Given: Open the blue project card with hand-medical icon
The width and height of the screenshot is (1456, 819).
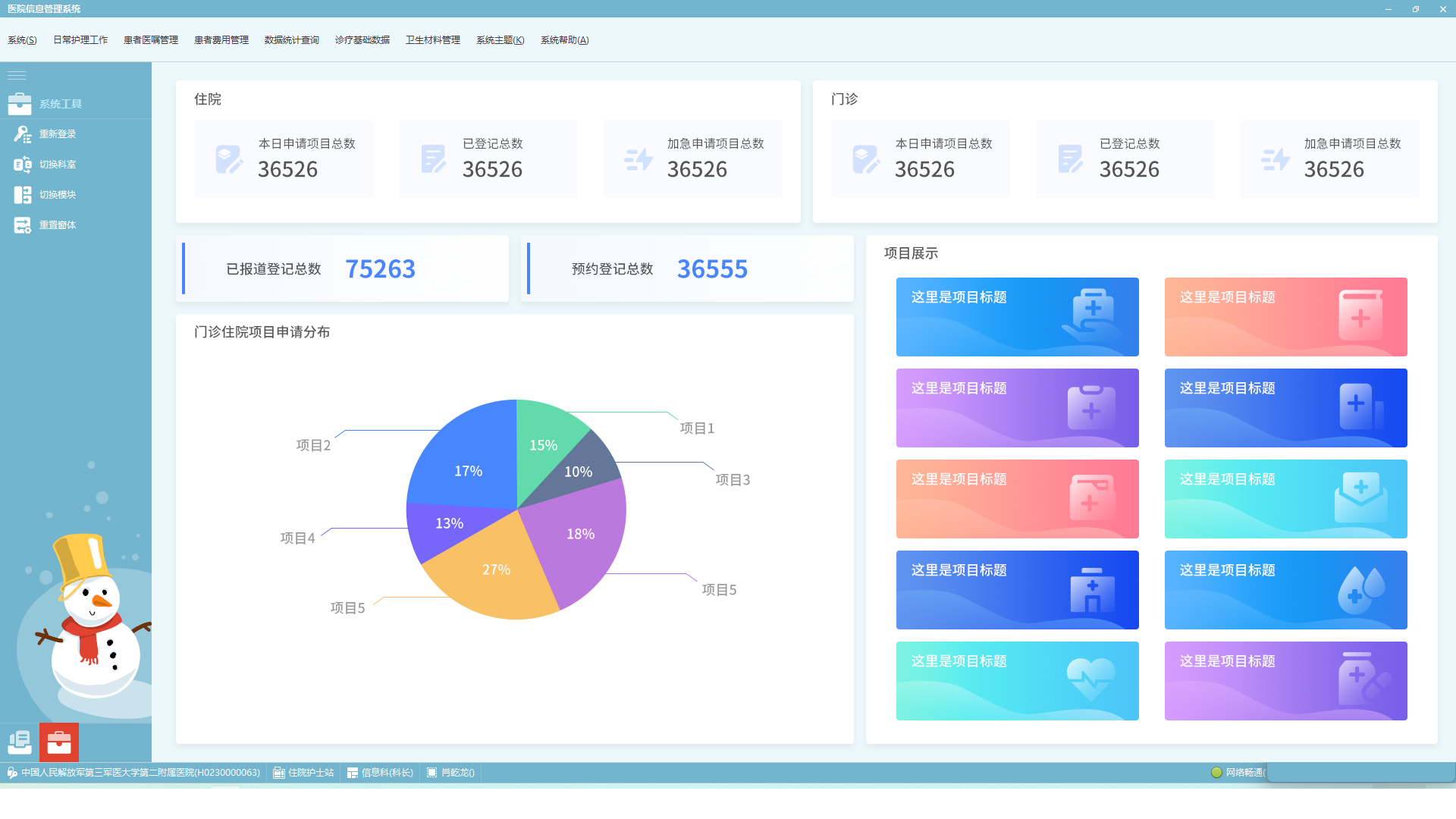Looking at the screenshot, I should click(1017, 317).
